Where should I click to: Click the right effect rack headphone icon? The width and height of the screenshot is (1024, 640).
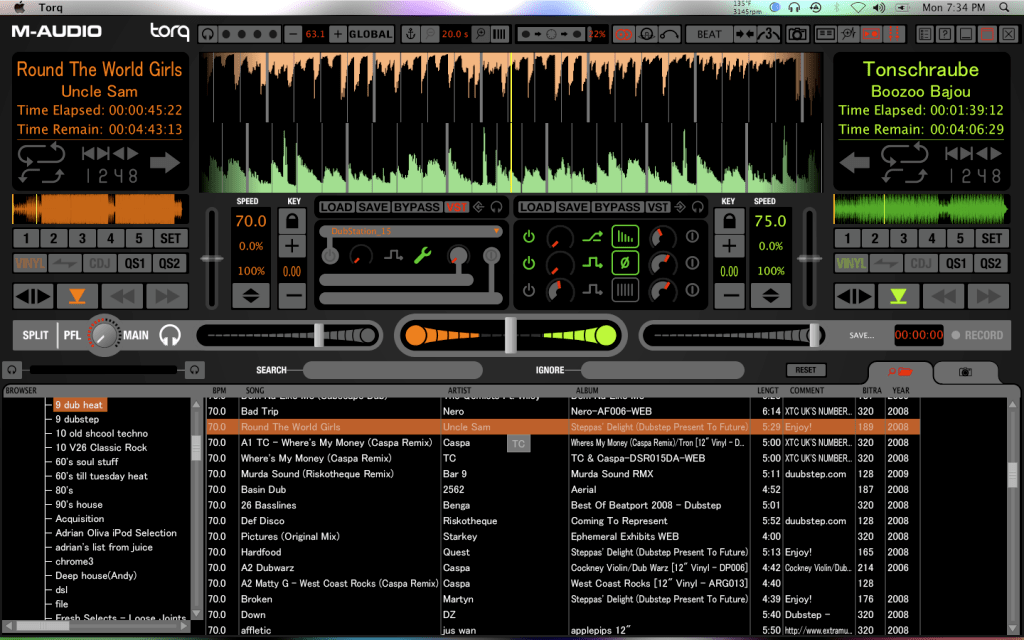(697, 207)
